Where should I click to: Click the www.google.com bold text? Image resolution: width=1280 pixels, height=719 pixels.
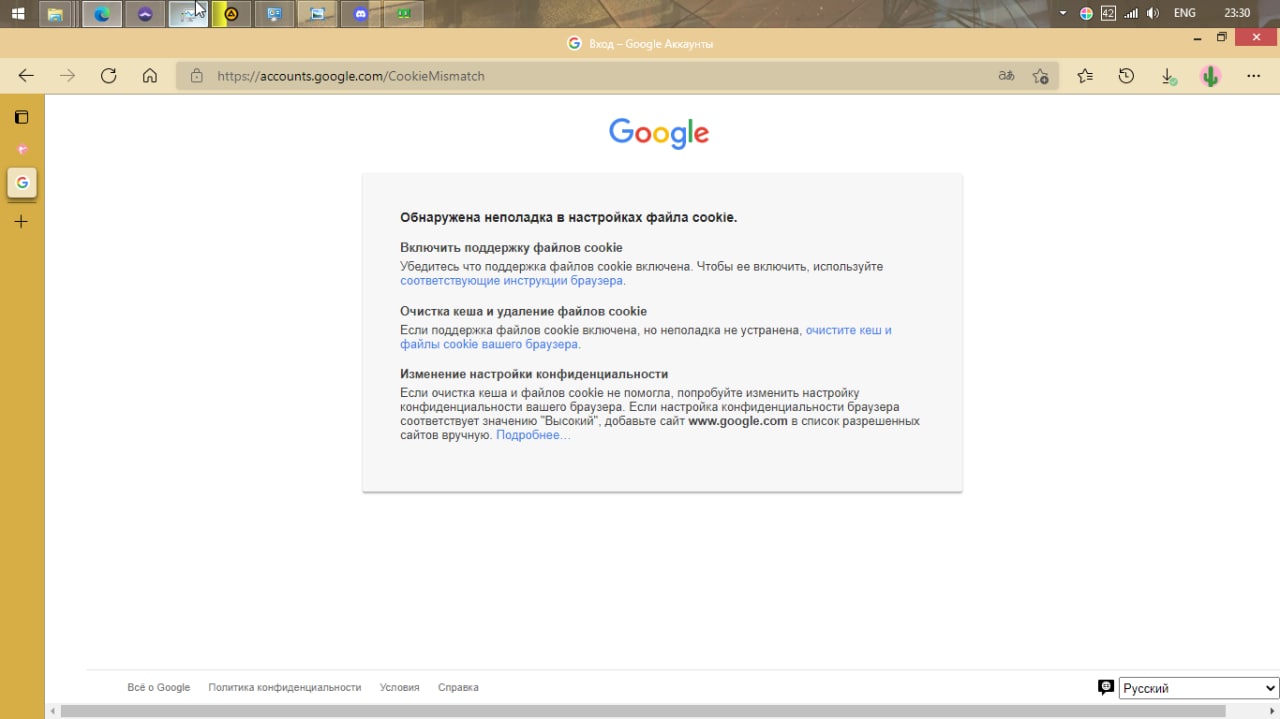(738, 421)
